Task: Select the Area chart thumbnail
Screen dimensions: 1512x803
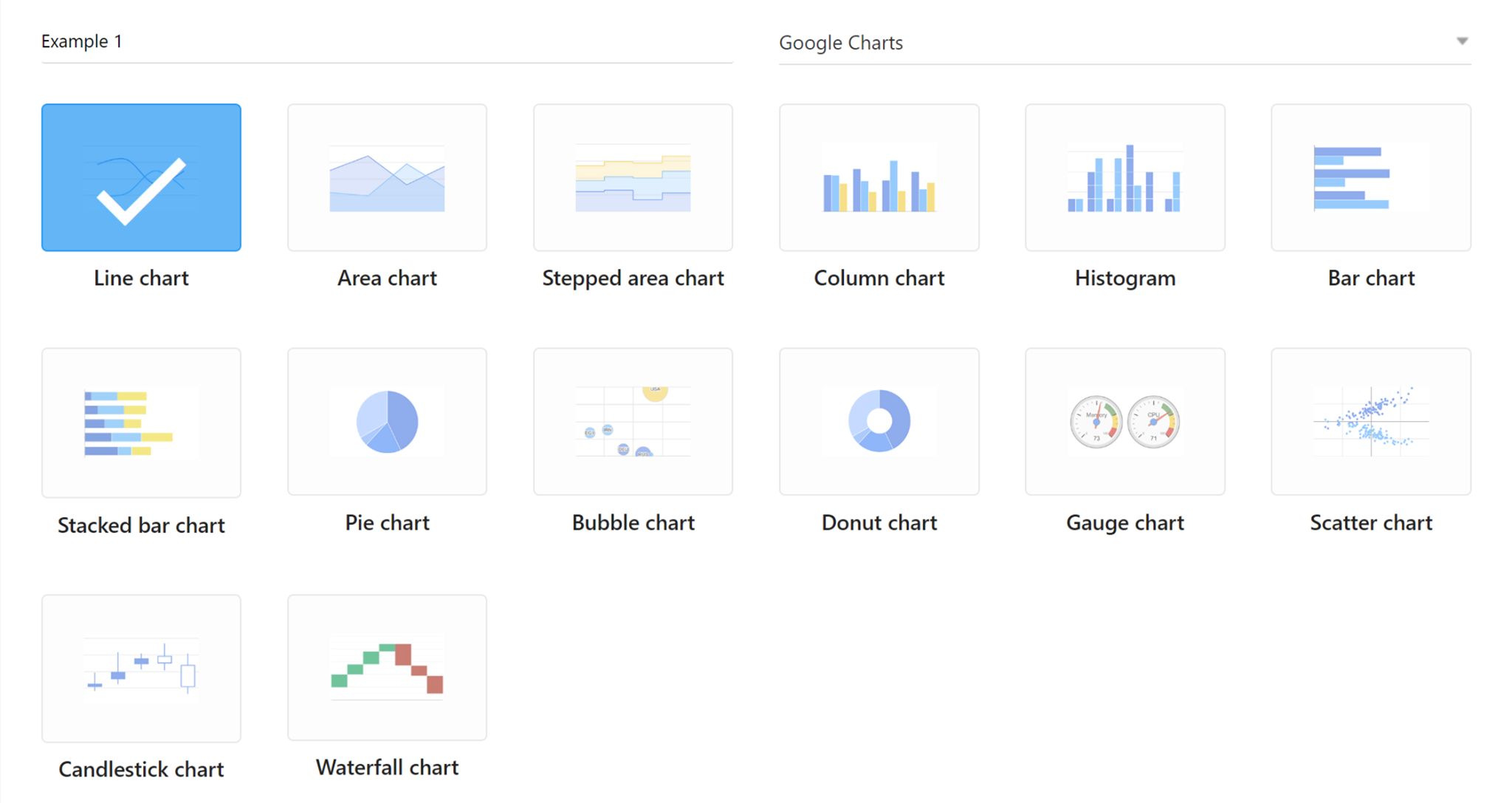Action: click(387, 177)
